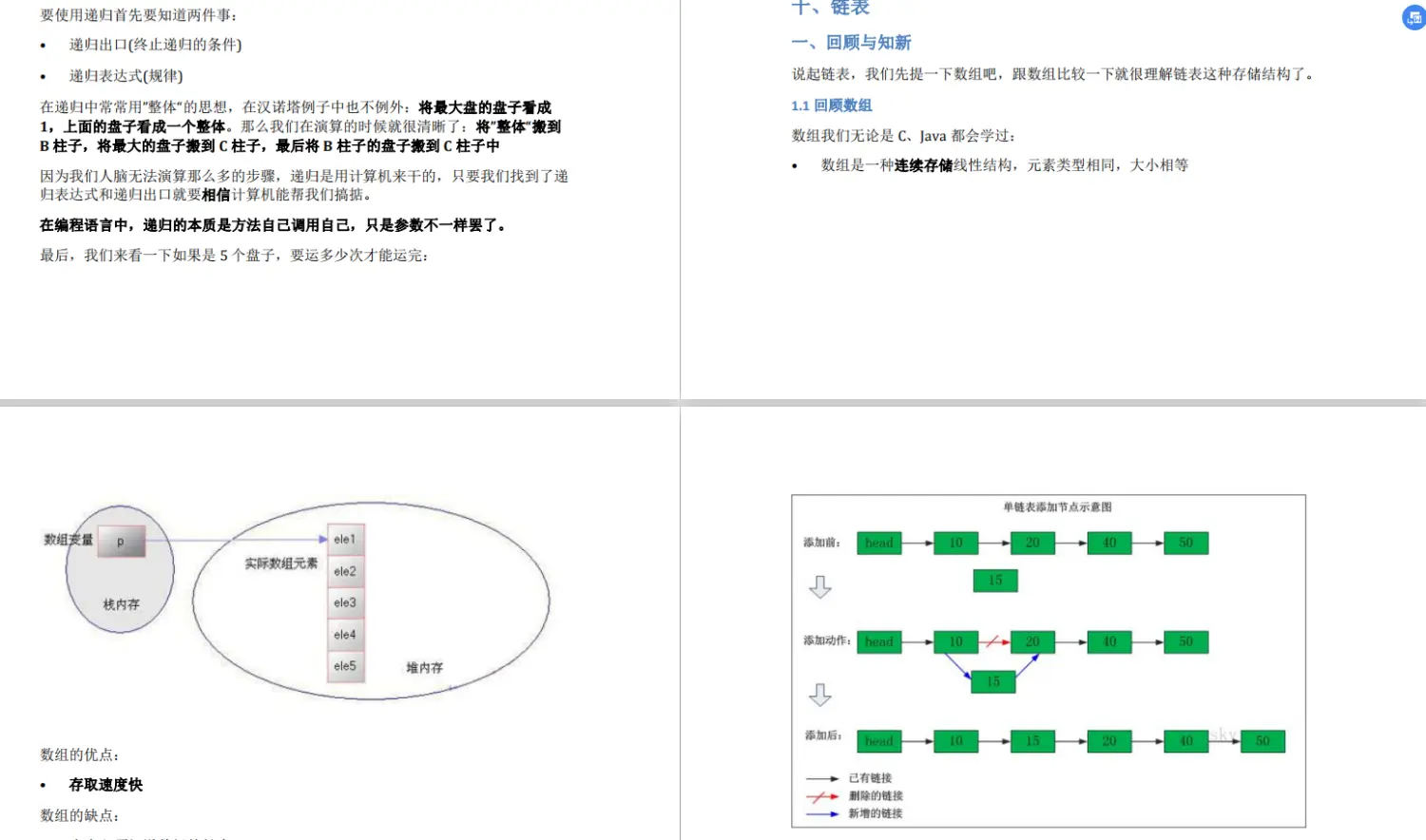
Task: Click node 40 in the 添加动作 row
Action: (1109, 642)
